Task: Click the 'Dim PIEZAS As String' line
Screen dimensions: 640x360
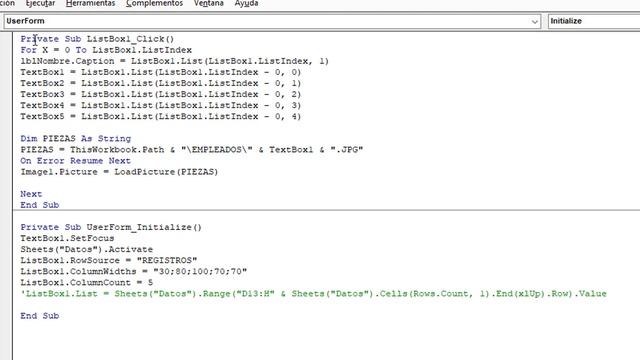Action: click(x=76, y=138)
